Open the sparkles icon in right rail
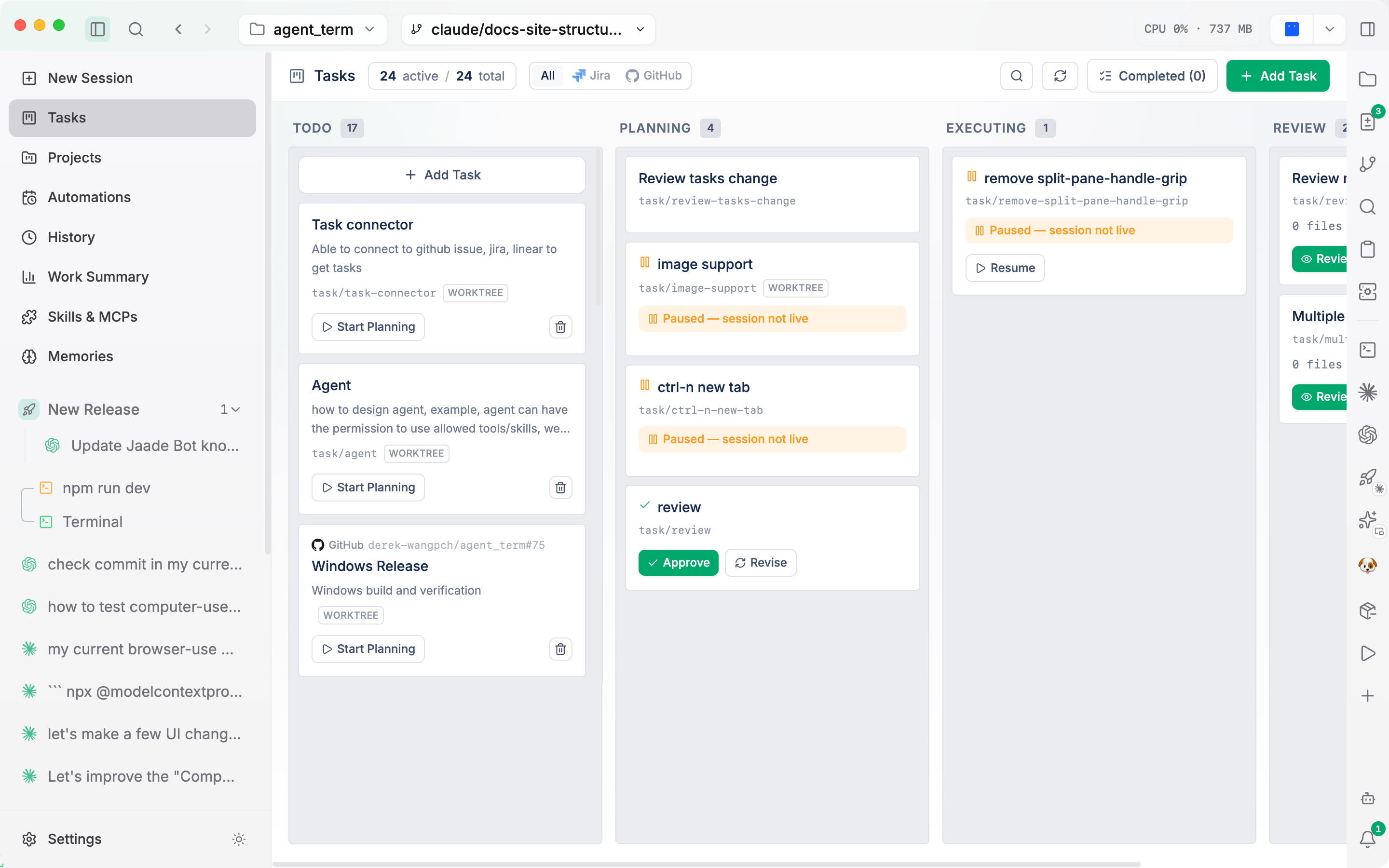The width and height of the screenshot is (1389, 868). coord(1368,520)
